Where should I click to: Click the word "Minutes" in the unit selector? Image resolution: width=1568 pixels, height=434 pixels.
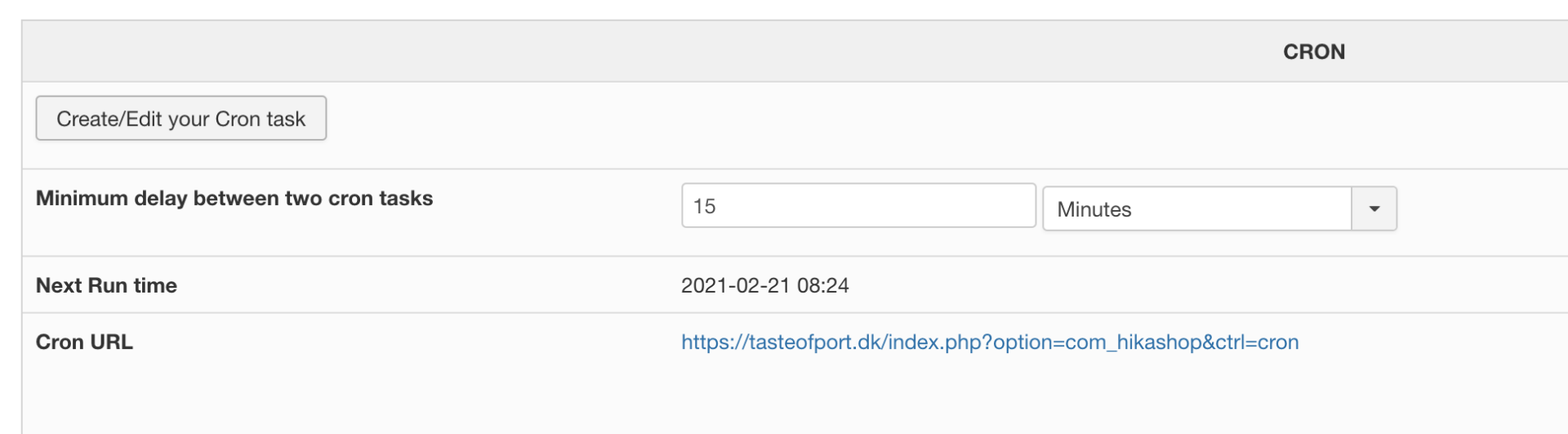tap(1094, 210)
